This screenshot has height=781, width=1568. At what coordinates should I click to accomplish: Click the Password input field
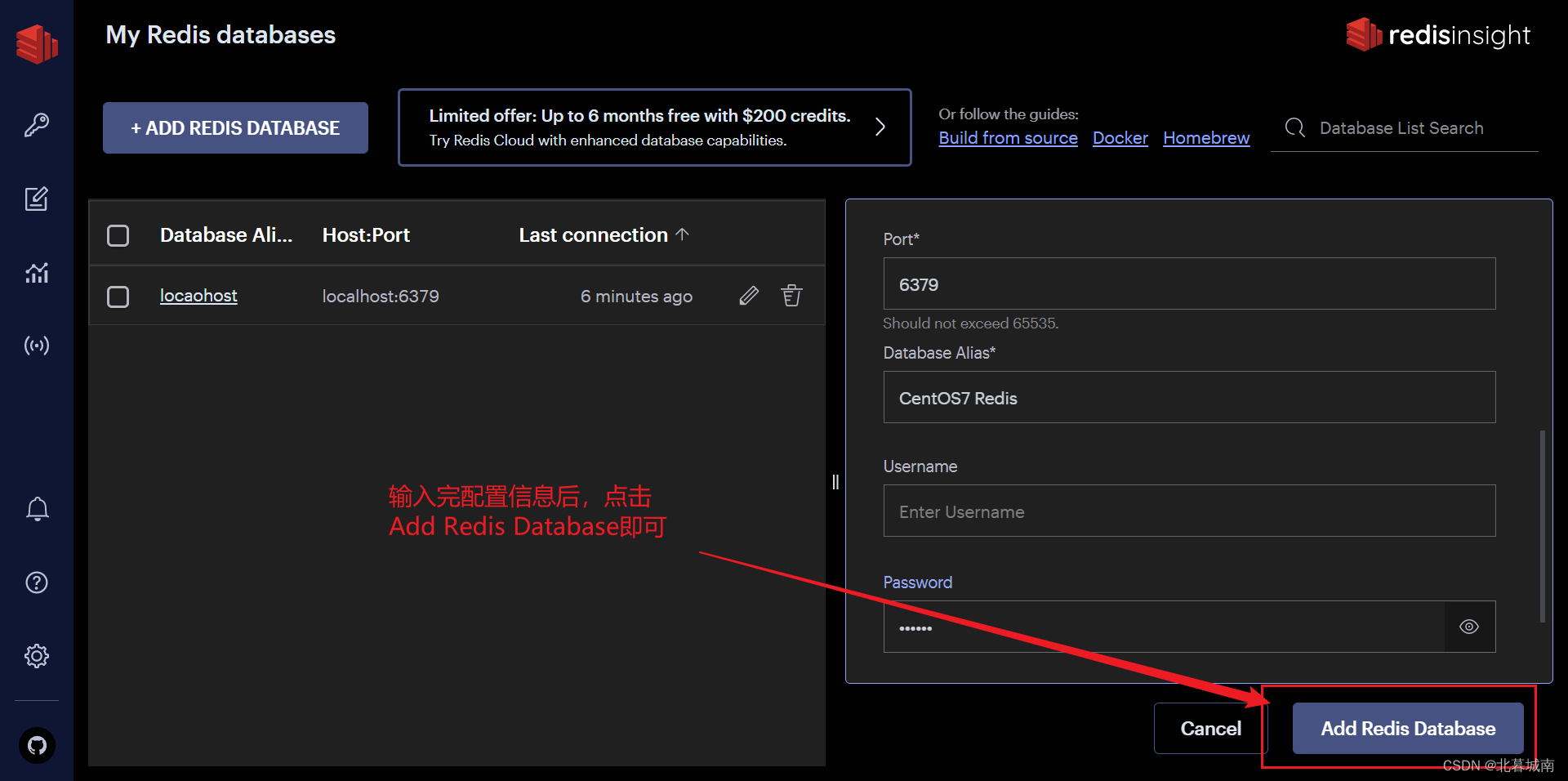tap(1164, 627)
